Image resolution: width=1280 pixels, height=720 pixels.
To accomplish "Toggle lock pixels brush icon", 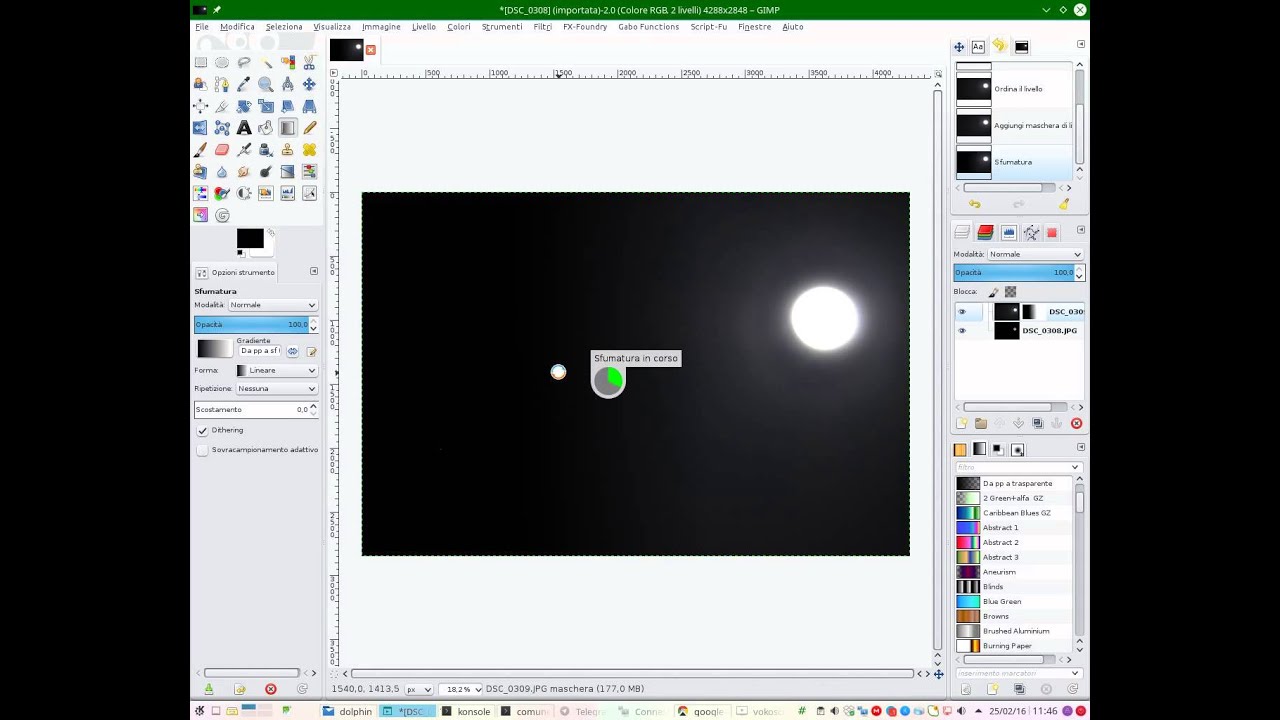I will pos(993,292).
